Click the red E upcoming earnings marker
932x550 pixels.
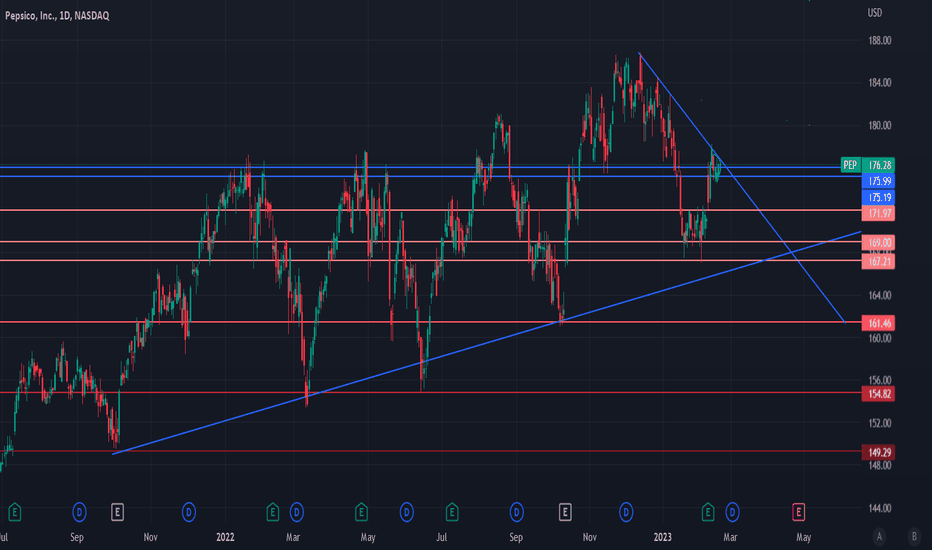(798, 511)
